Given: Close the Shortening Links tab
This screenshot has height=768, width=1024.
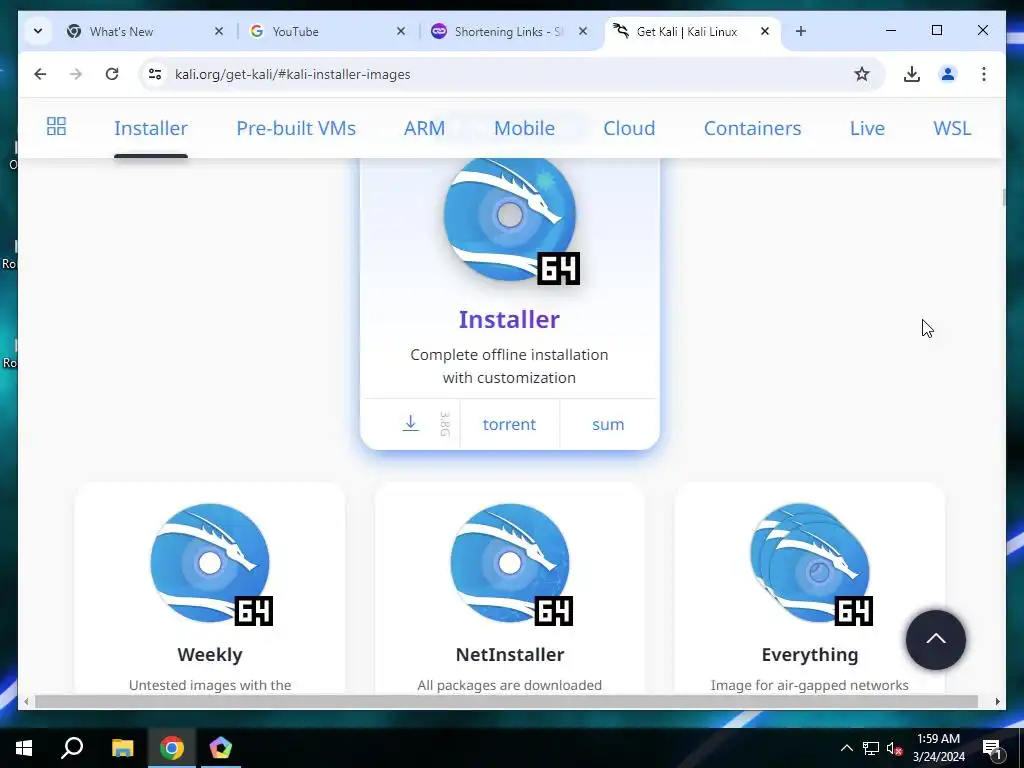Looking at the screenshot, I should tap(583, 31).
